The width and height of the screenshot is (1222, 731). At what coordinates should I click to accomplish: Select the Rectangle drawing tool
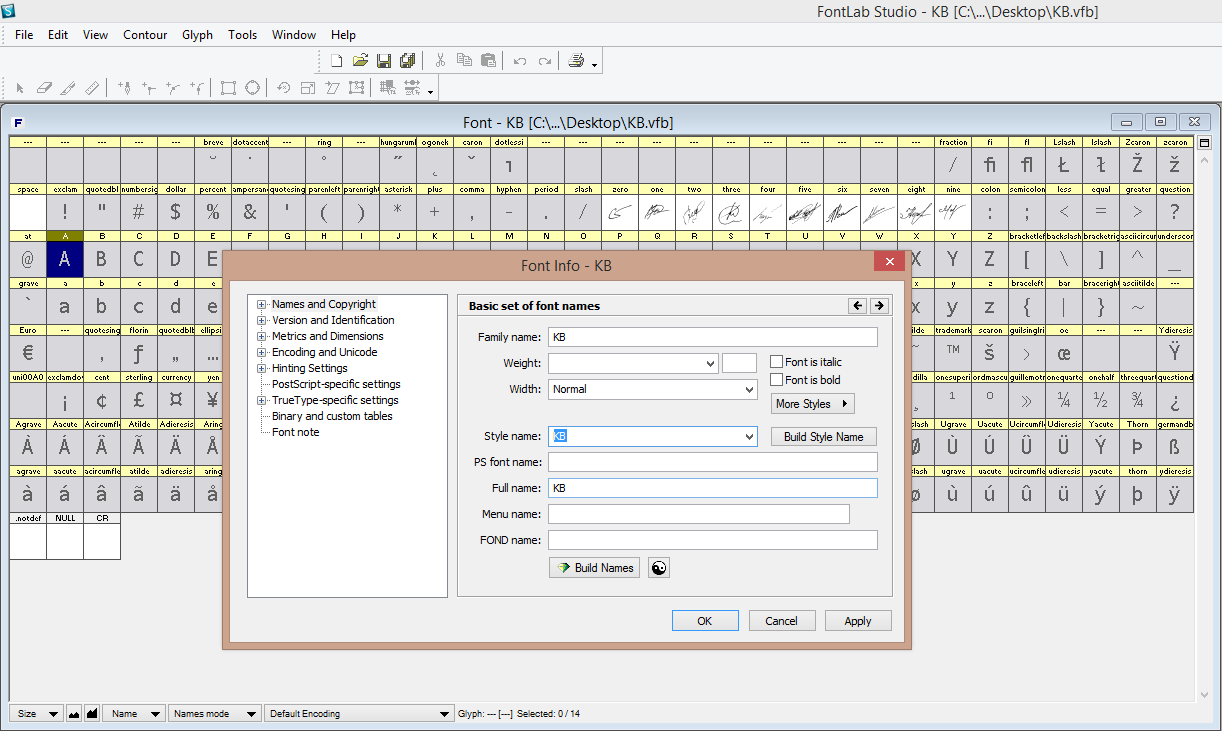(228, 88)
